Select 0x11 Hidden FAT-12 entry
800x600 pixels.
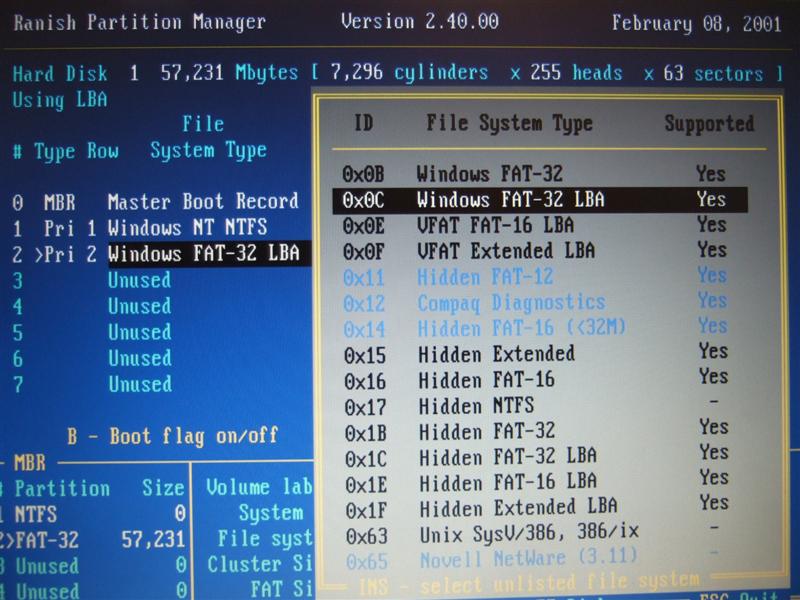click(535, 277)
